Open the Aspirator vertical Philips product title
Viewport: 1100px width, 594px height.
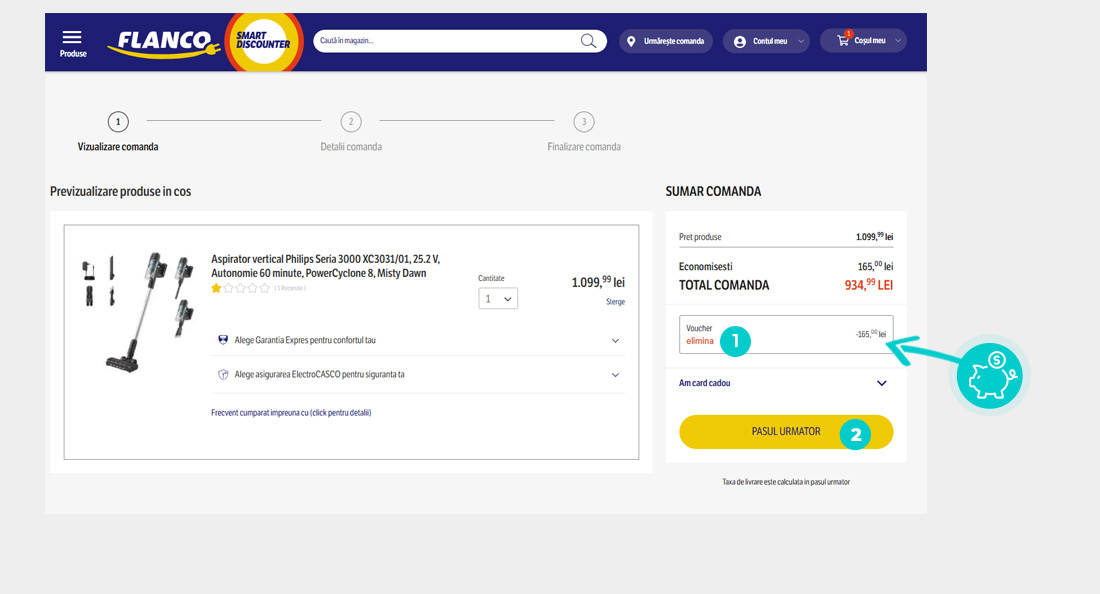(326, 266)
